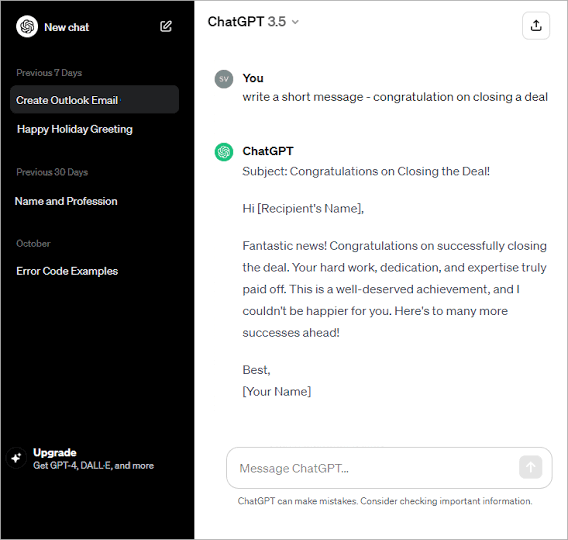568x540 pixels.
Task: Open the Happy Holiday Greeting chat
Action: click(x=75, y=129)
